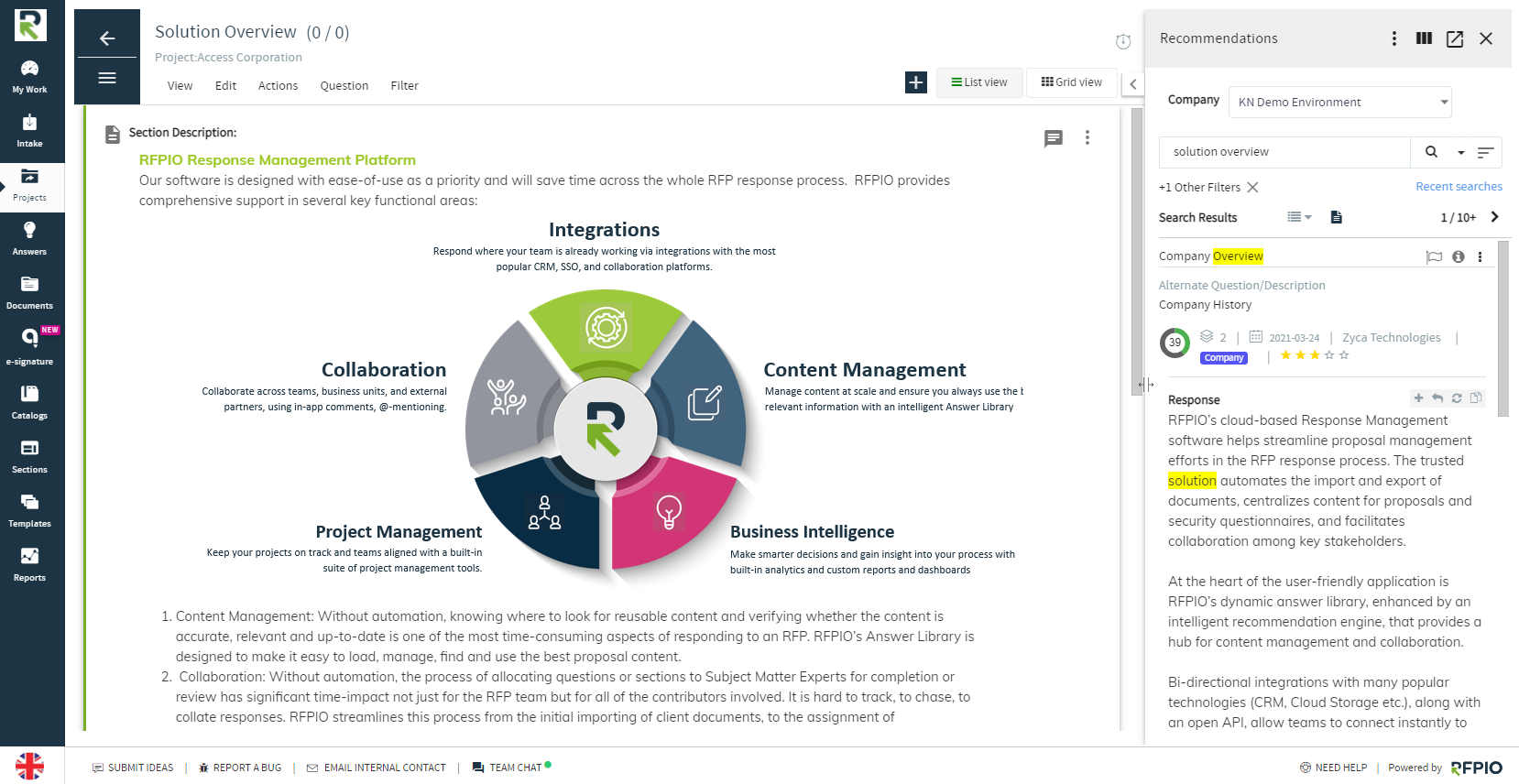This screenshot has height=784, width=1519.
Task: Open Documents in sidebar
Action: [x=30, y=293]
